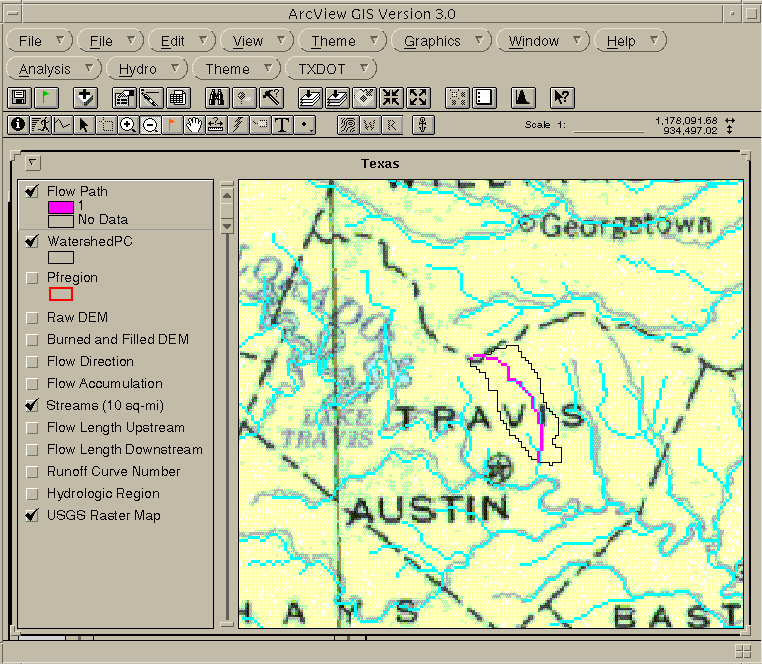Click the Find binoculars icon
This screenshot has height=664, width=762.
217,97
